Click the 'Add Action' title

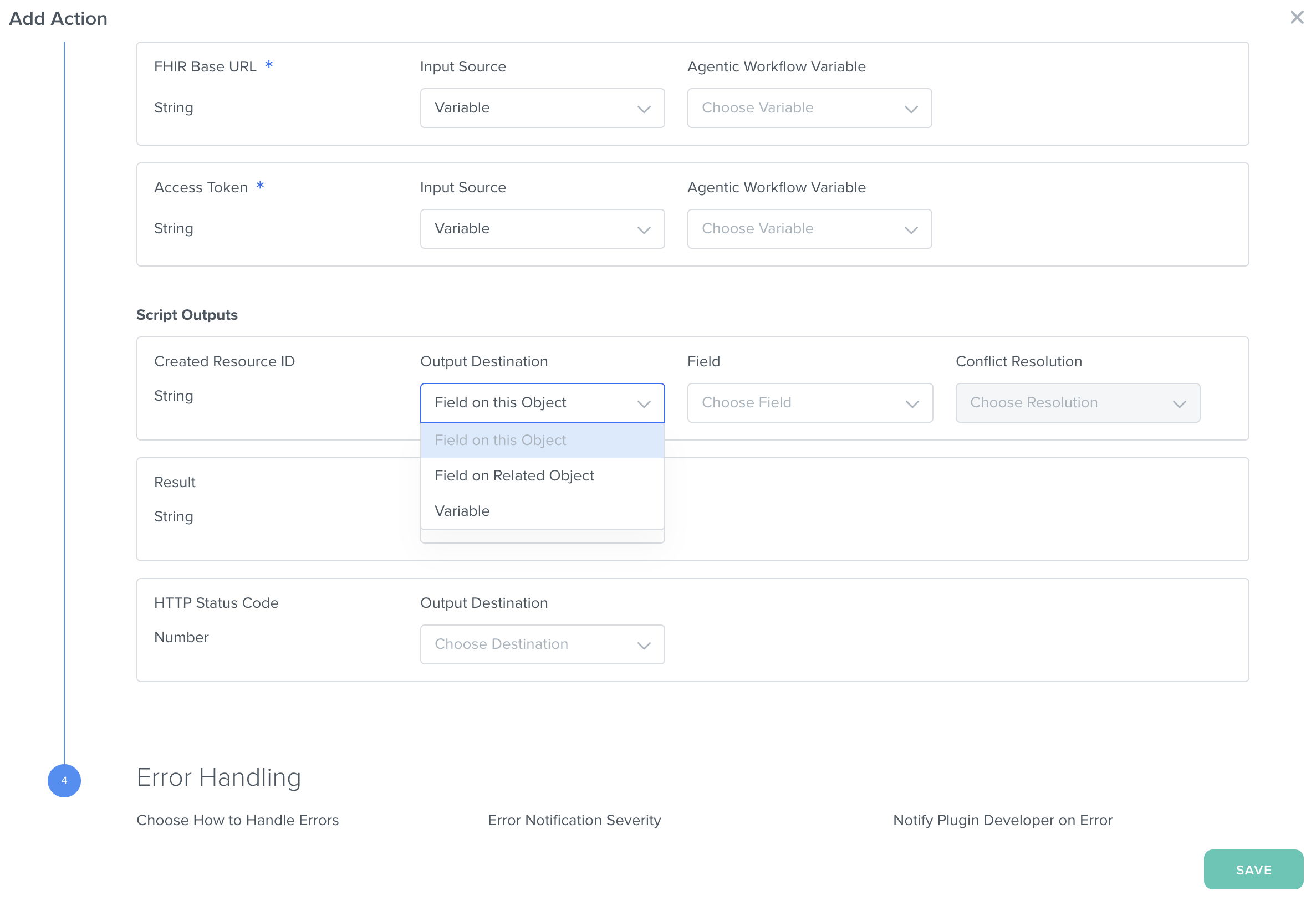[x=58, y=18]
